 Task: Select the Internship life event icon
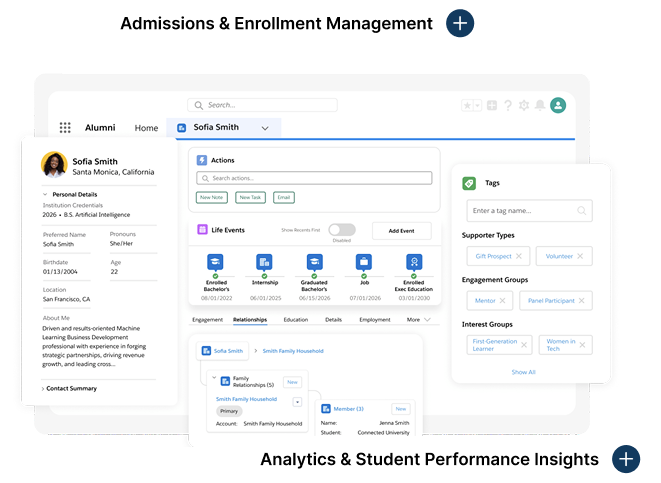(x=264, y=262)
